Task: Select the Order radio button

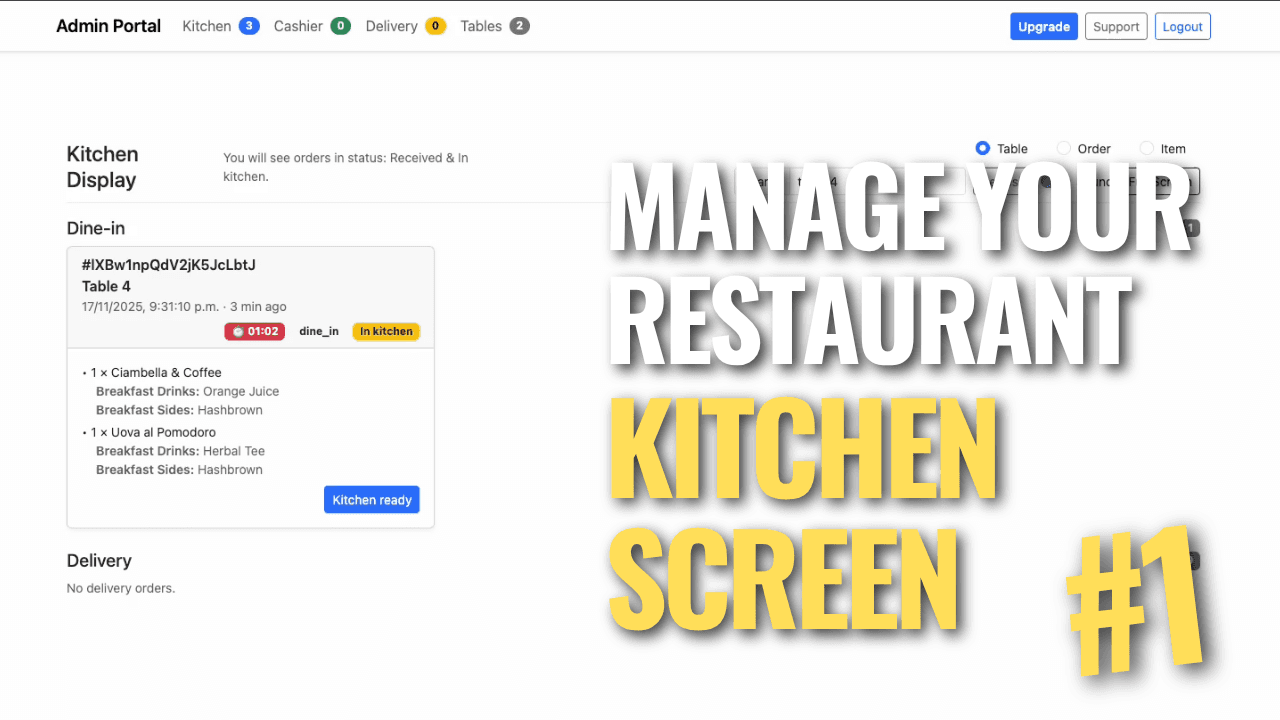Action: (1064, 148)
